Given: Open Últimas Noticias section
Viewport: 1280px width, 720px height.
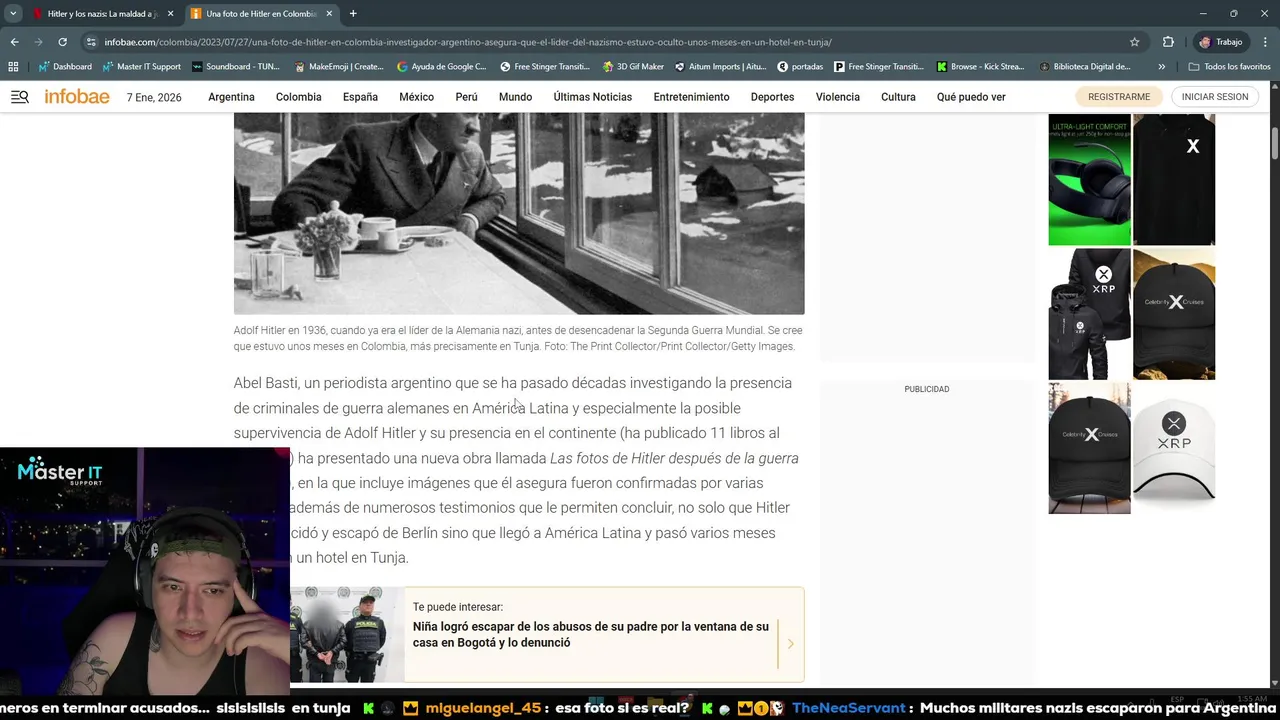Looking at the screenshot, I should (593, 97).
